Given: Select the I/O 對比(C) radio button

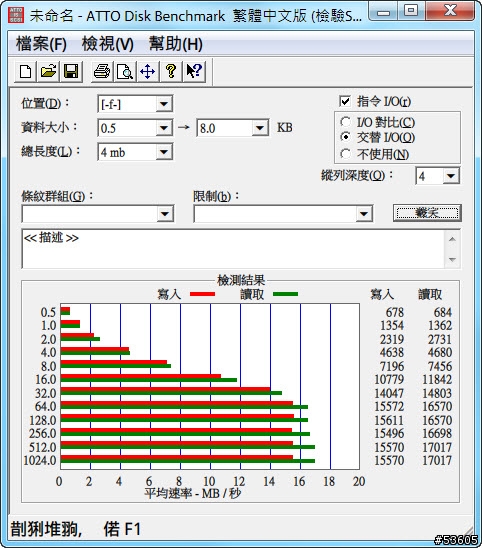Looking at the screenshot, I should [345, 122].
